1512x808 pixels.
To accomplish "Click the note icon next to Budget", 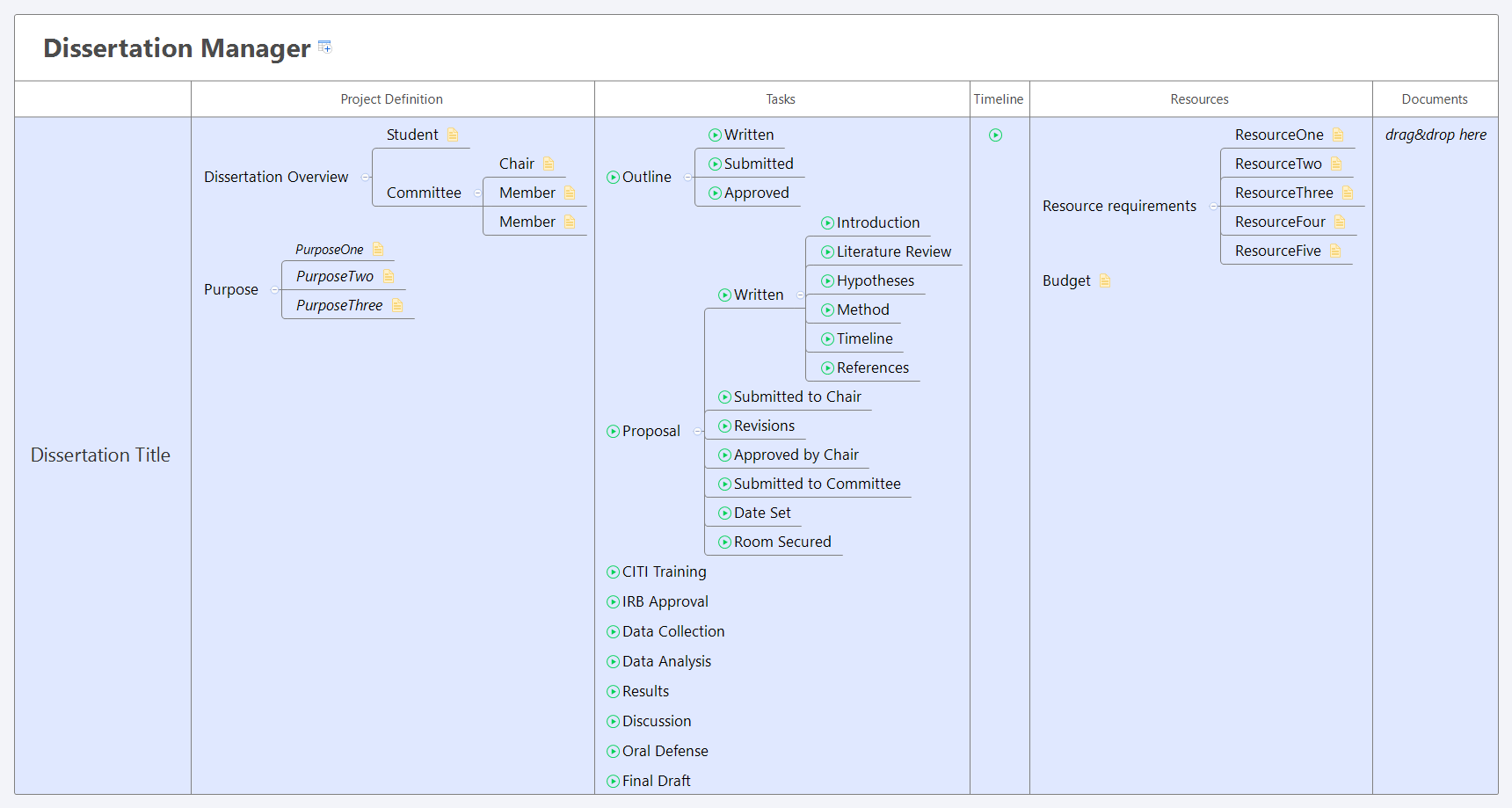I will click(x=1104, y=280).
